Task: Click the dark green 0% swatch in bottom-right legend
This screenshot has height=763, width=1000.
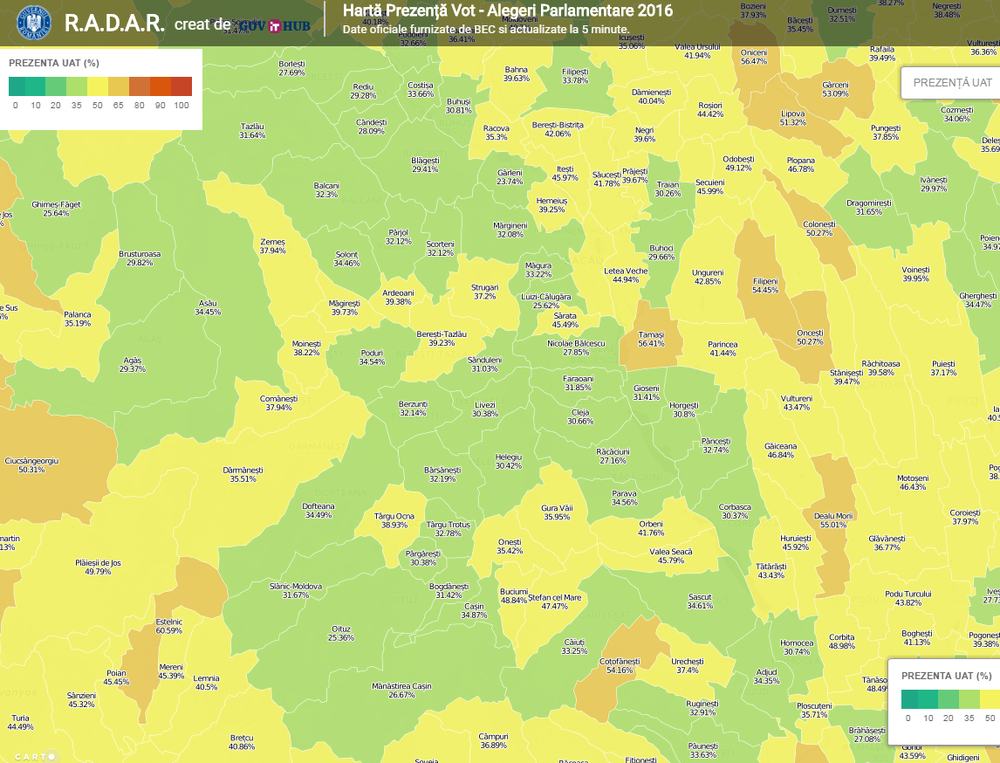Action: tap(908, 699)
